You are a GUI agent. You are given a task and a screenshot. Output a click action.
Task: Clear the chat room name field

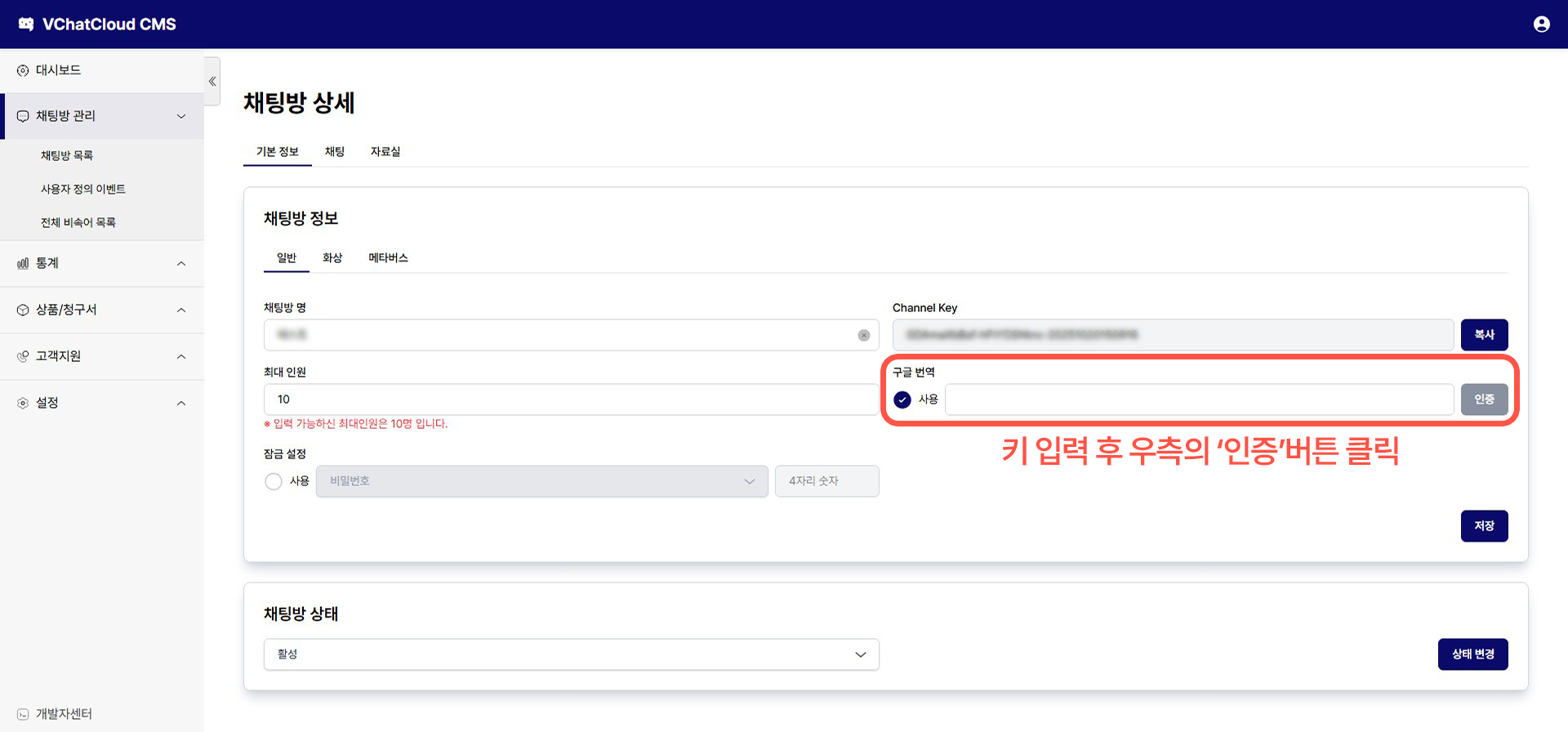click(x=863, y=336)
